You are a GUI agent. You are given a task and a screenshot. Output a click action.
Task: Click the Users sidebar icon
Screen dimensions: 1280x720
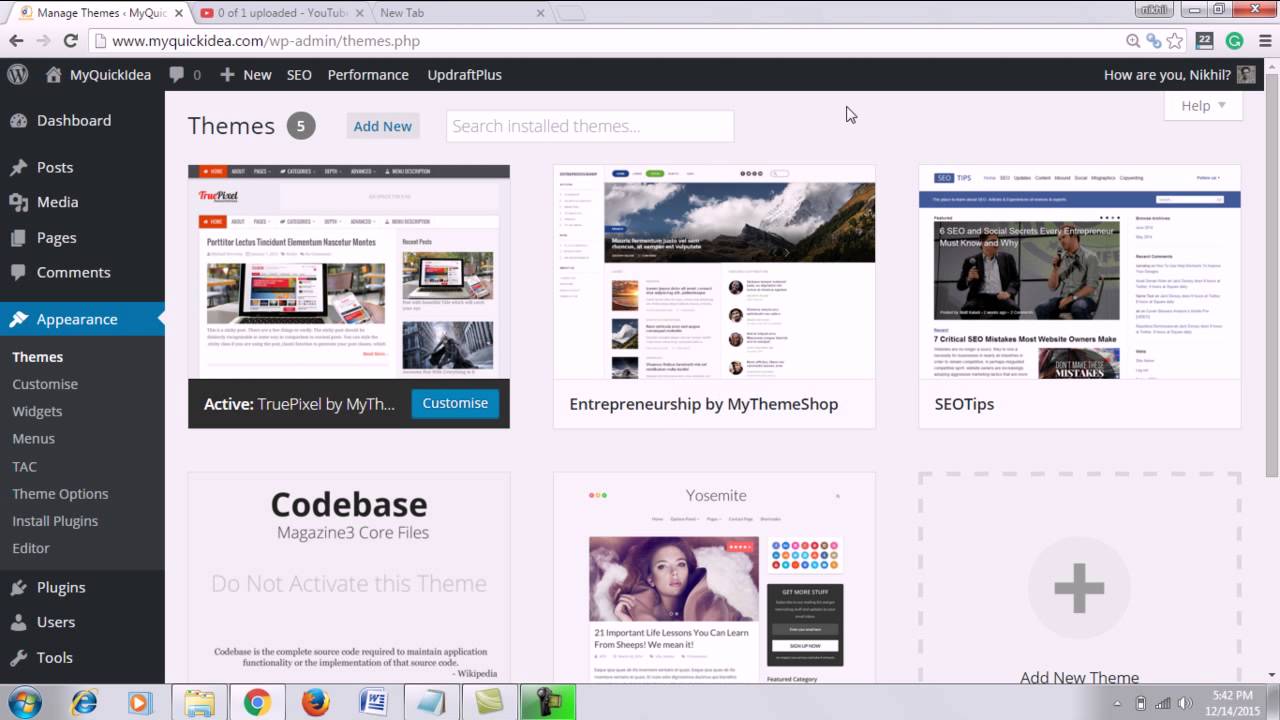18,622
